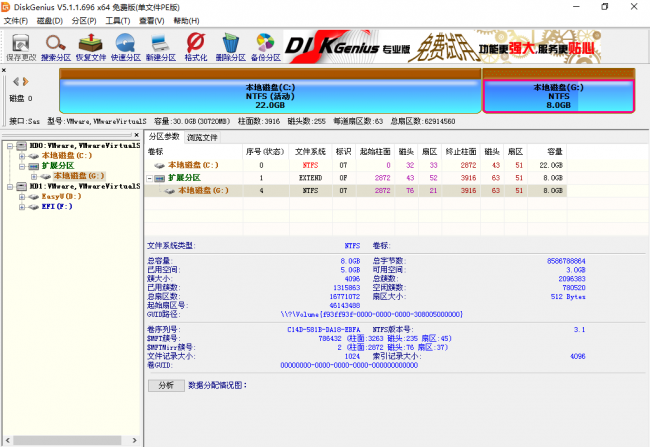Expand the EFI(F:) node in tree

point(22,207)
